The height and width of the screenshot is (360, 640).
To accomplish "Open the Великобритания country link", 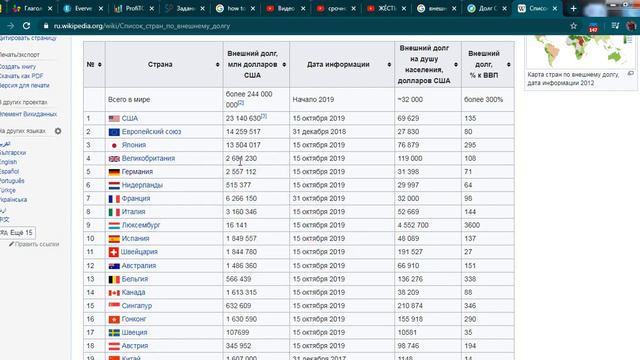I will pyautogui.click(x=148, y=158).
